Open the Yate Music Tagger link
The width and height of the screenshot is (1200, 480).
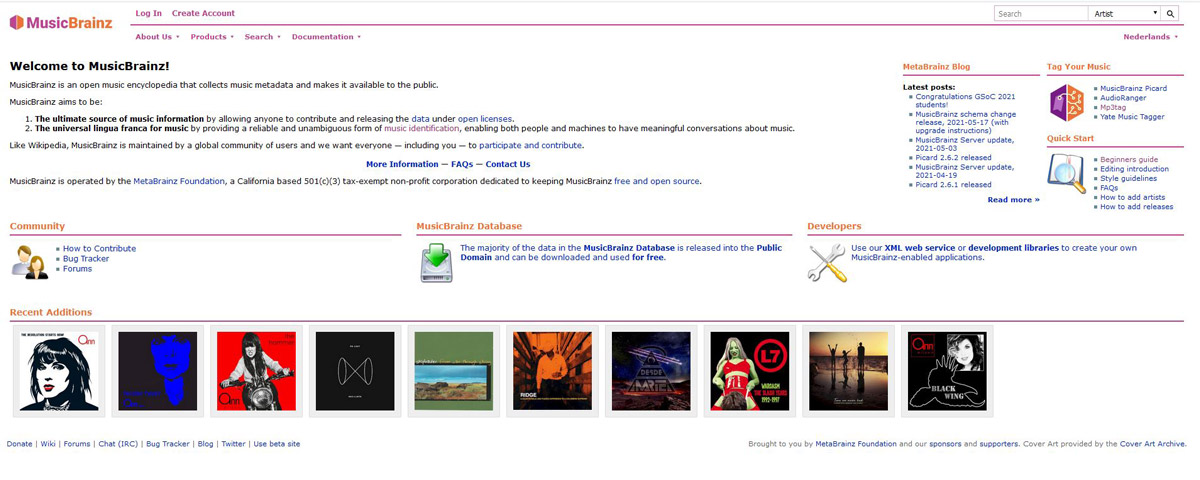click(x=1132, y=117)
